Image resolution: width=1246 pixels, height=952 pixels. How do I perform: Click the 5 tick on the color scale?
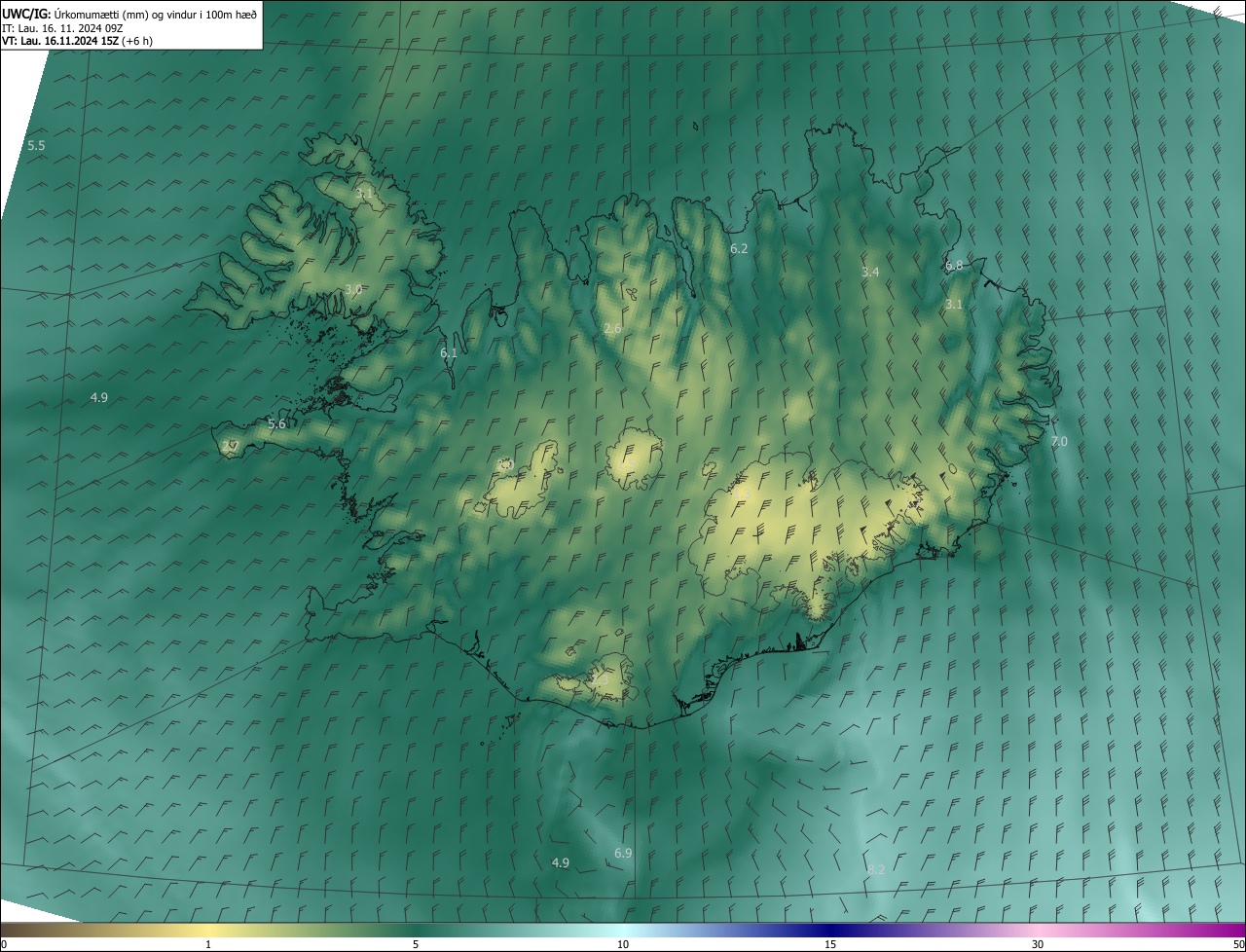coord(416,945)
